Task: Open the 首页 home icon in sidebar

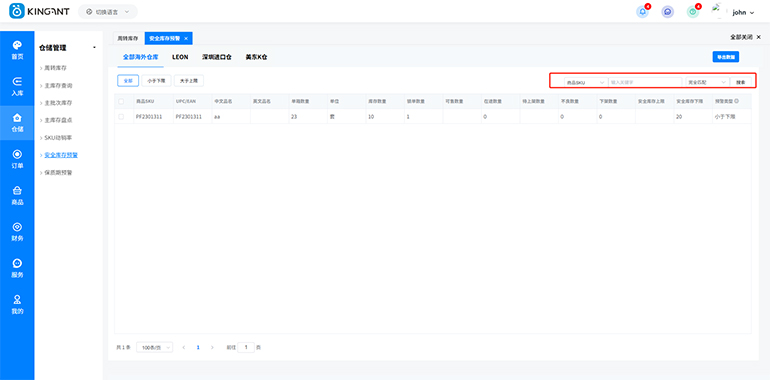Action: pos(17,45)
